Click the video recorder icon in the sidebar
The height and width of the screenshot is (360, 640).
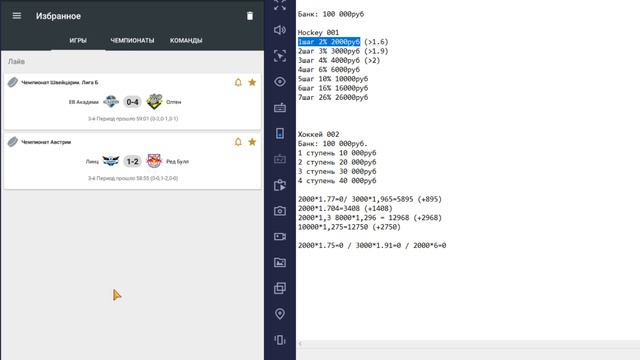click(x=280, y=237)
